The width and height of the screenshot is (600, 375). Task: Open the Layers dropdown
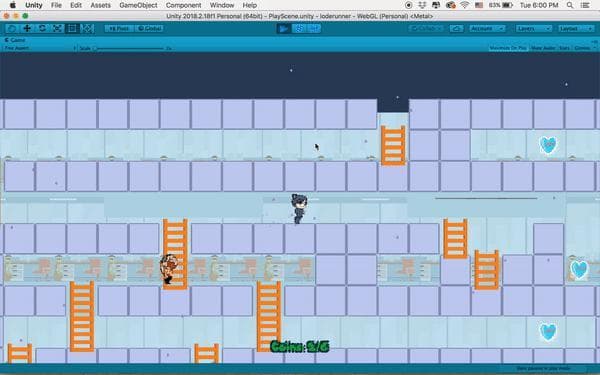(x=533, y=28)
